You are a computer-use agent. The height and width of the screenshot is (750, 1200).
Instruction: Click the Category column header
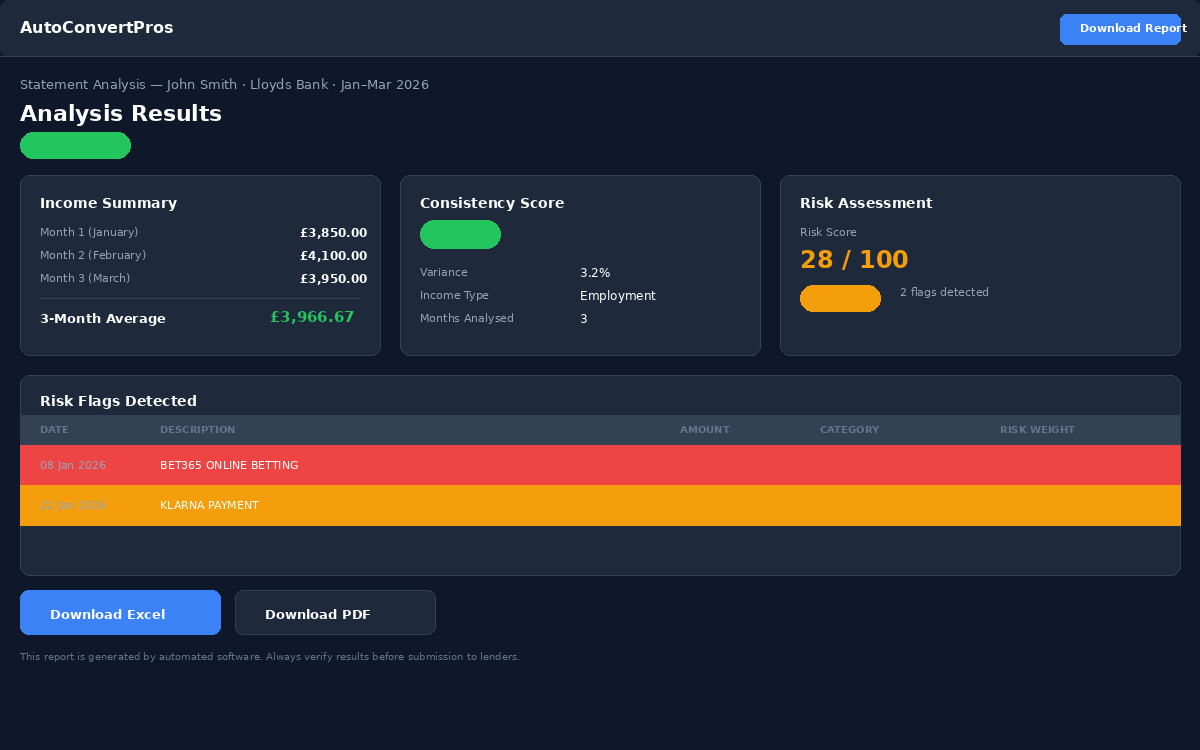(x=849, y=430)
